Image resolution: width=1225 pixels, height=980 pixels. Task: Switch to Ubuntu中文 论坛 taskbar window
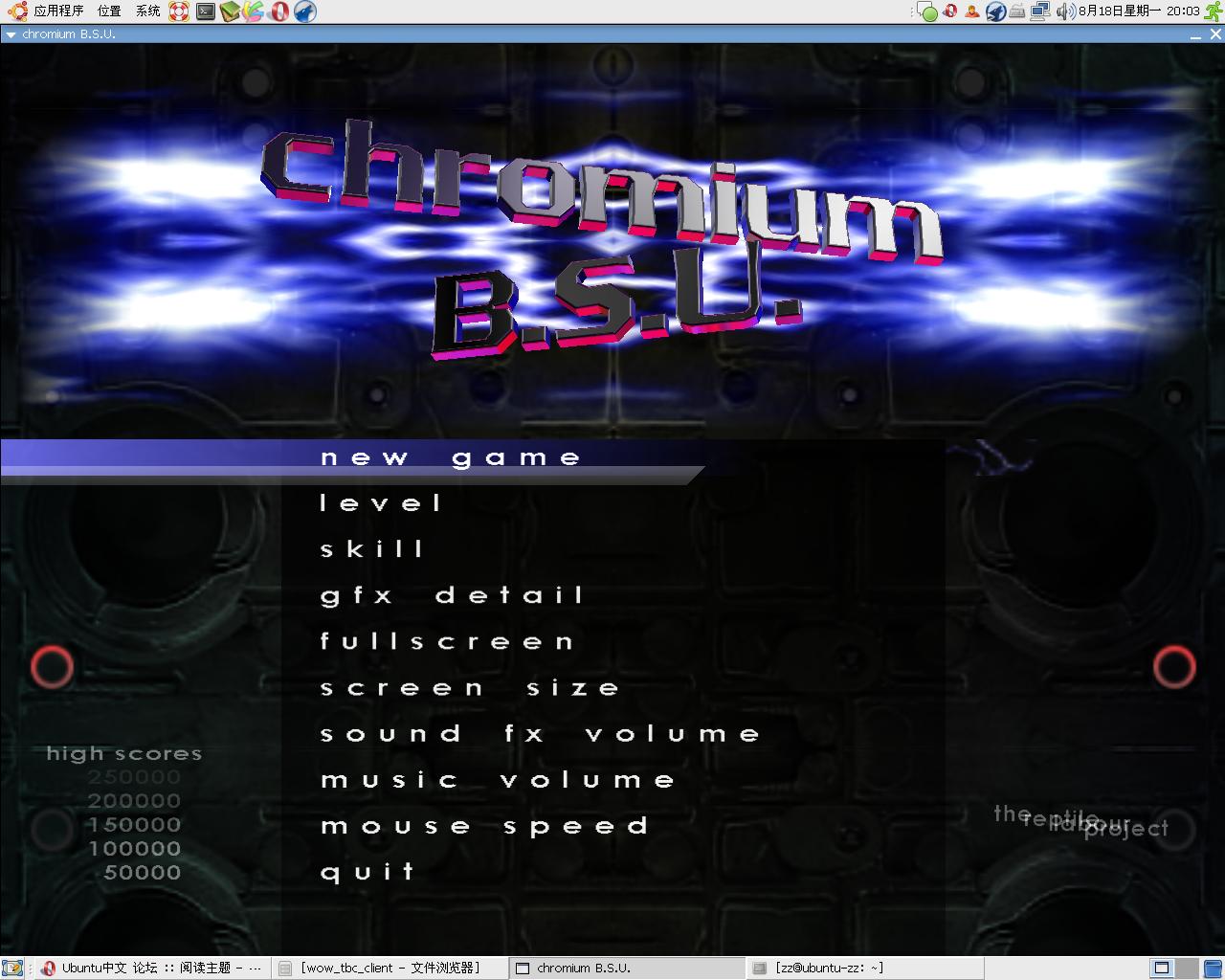pos(151,969)
